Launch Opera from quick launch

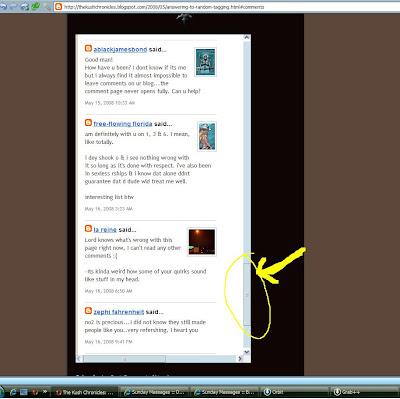pyautogui.click(x=35, y=392)
